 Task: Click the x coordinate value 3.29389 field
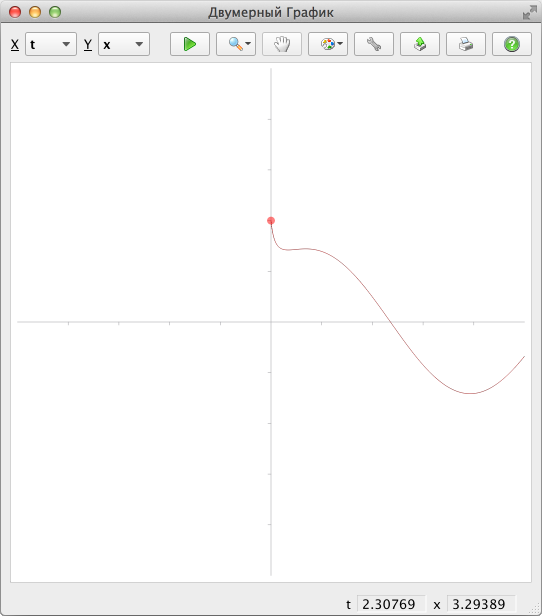(481, 604)
